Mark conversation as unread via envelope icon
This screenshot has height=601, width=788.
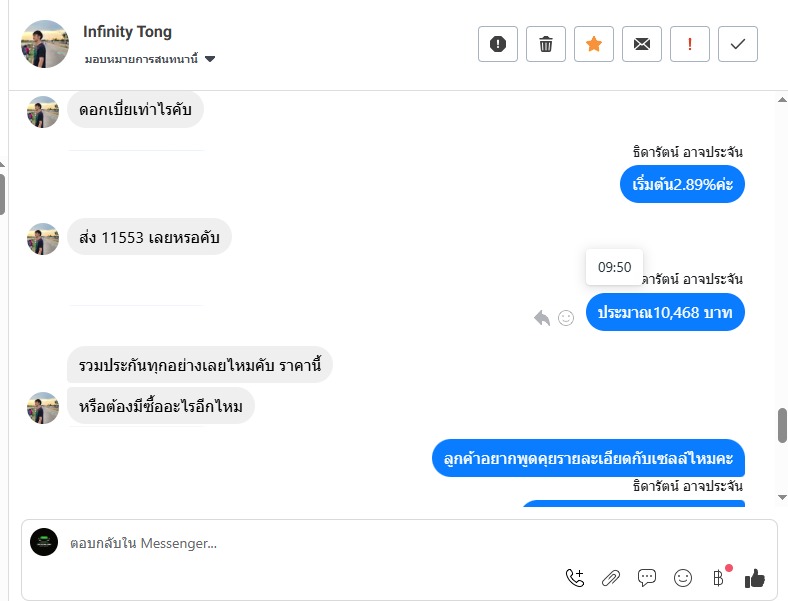tap(642, 44)
